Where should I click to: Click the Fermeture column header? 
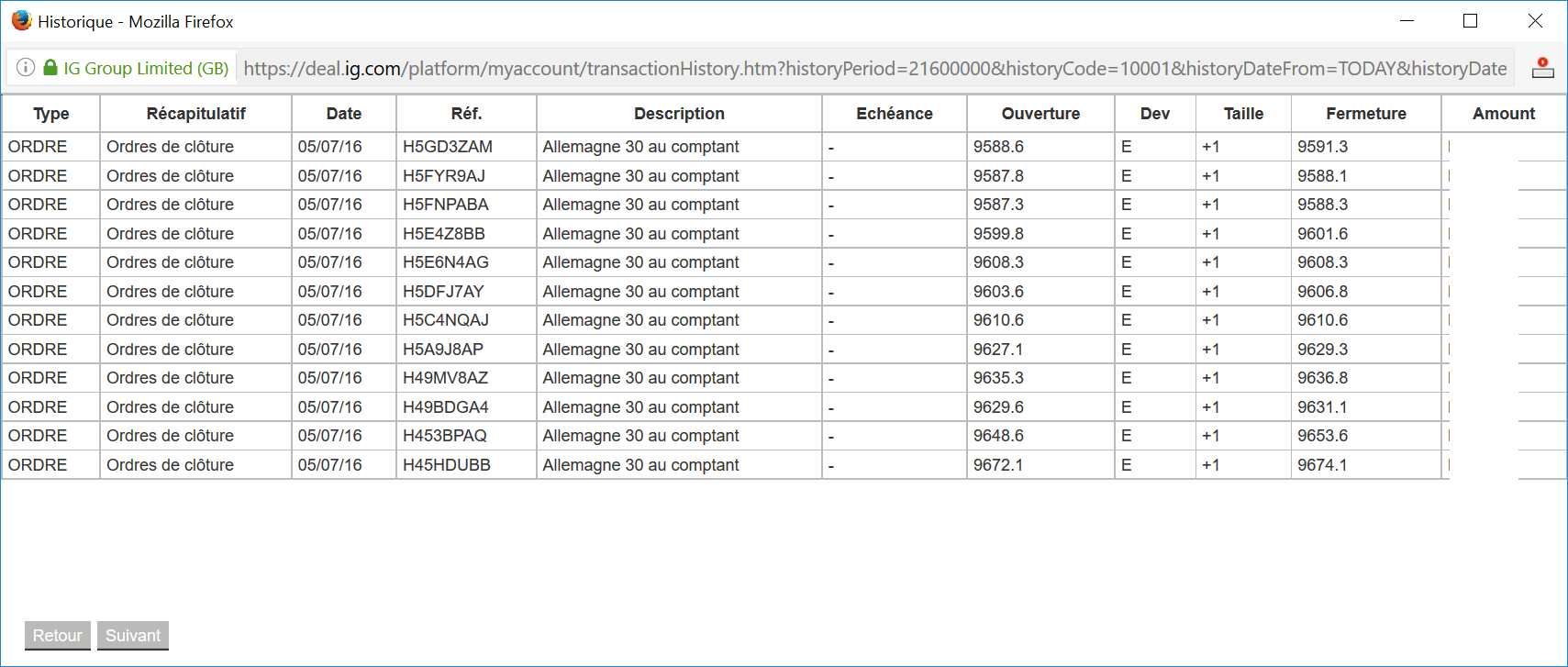click(x=1366, y=114)
